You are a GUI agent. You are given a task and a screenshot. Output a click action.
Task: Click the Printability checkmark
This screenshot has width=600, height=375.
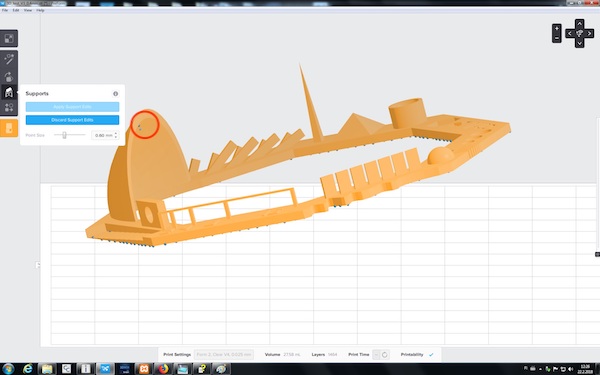coord(431,355)
